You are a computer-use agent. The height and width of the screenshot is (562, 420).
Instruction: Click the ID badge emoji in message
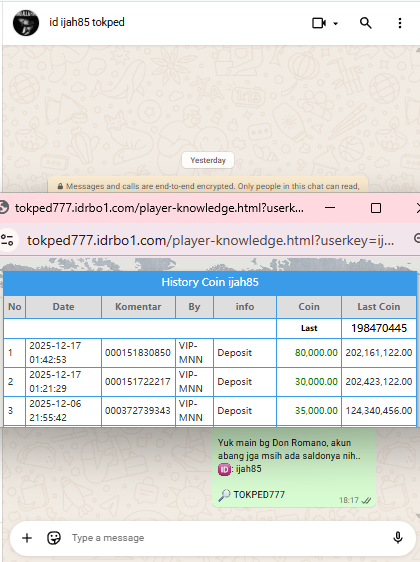click(x=224, y=469)
